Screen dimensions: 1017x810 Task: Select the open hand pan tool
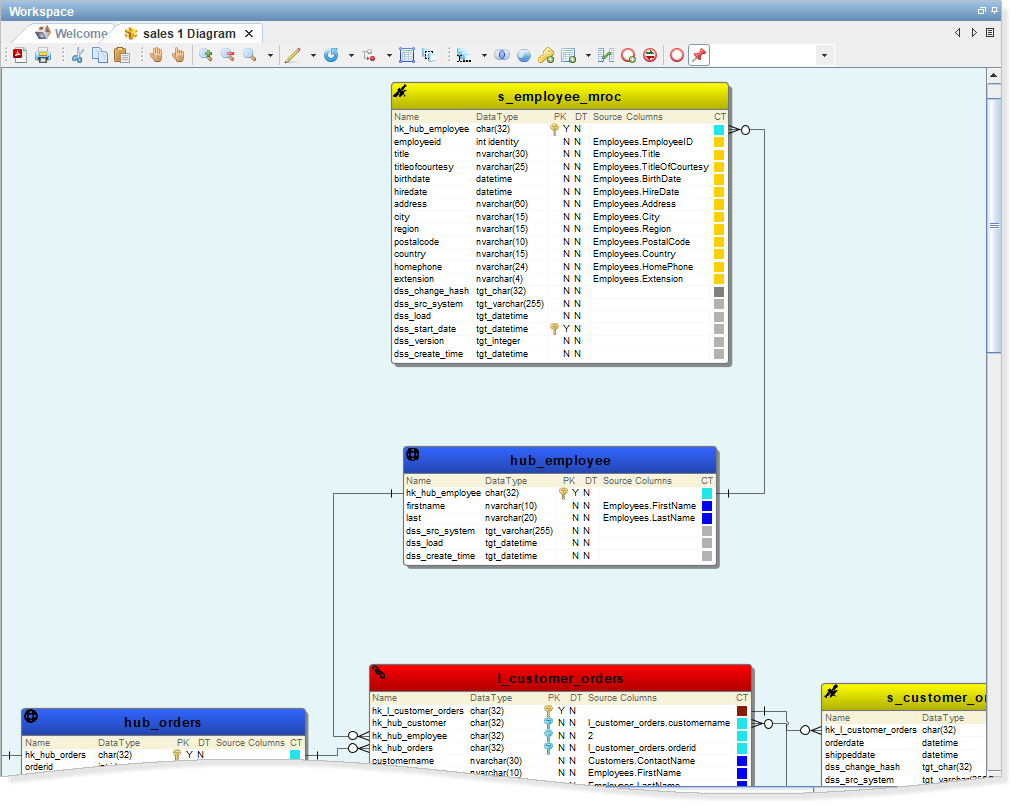156,56
